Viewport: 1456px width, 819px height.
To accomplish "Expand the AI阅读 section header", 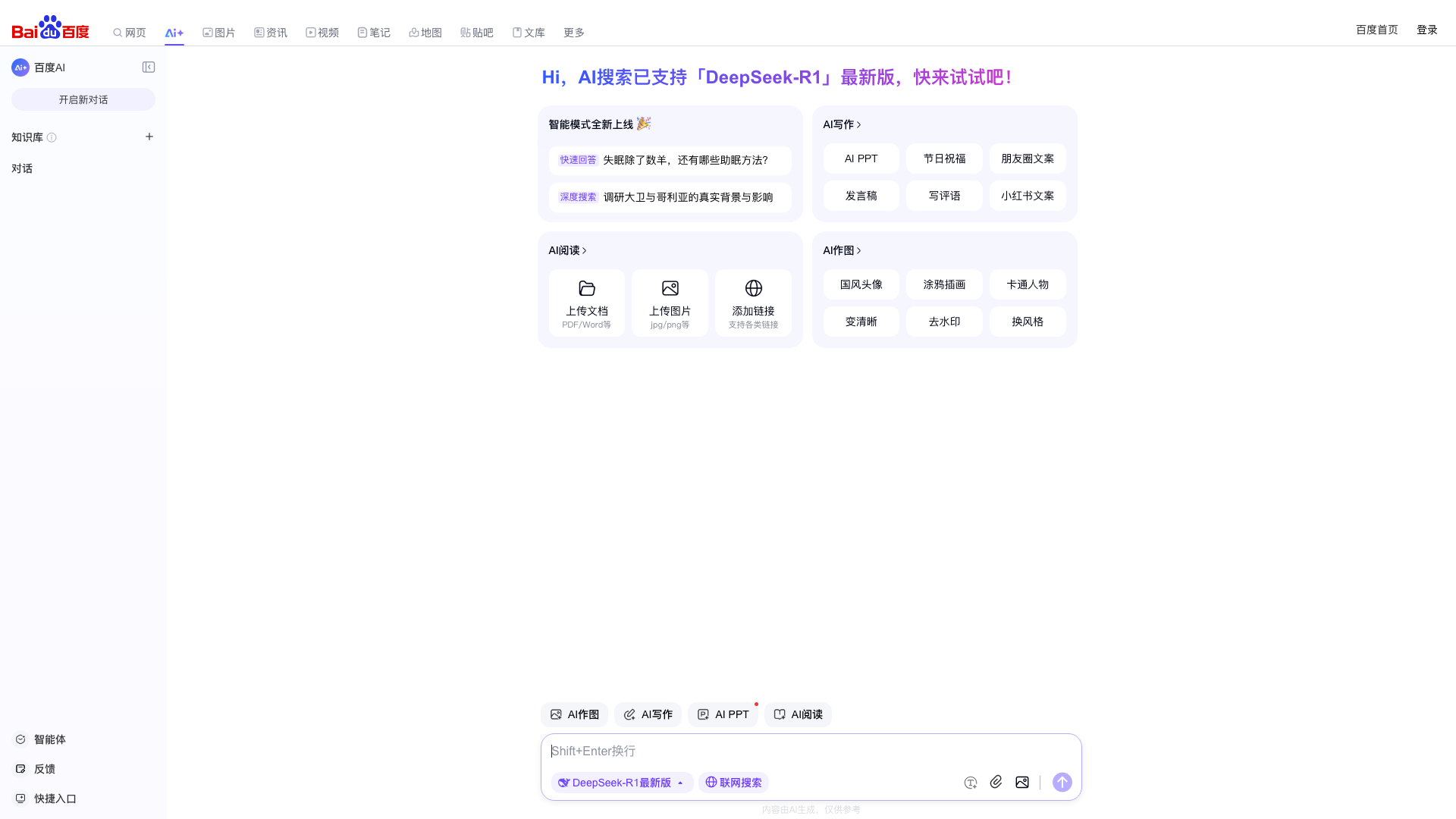I will [x=568, y=250].
